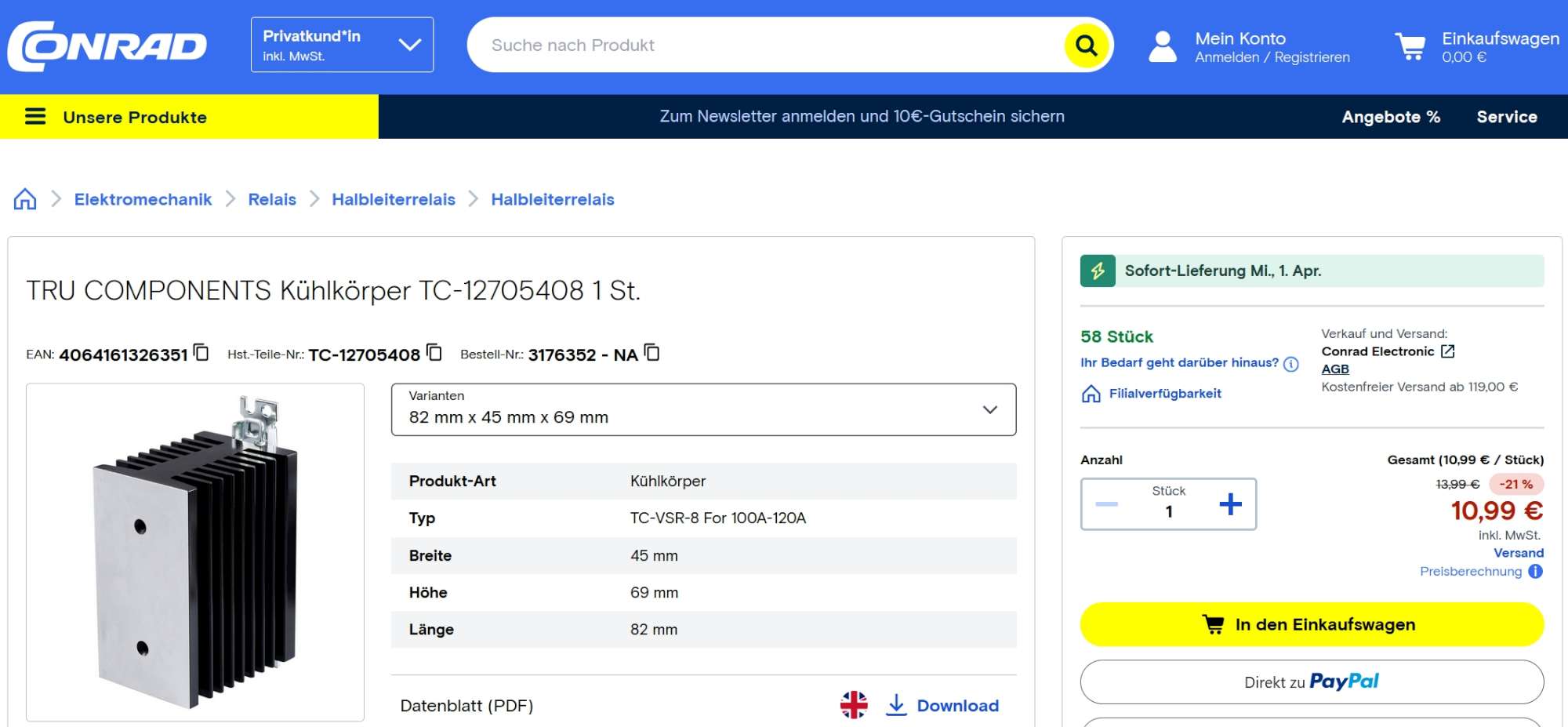Screen dimensions: 1568x727
Task: Copy the Bestell-Nr. 3176352
Action: 652,353
